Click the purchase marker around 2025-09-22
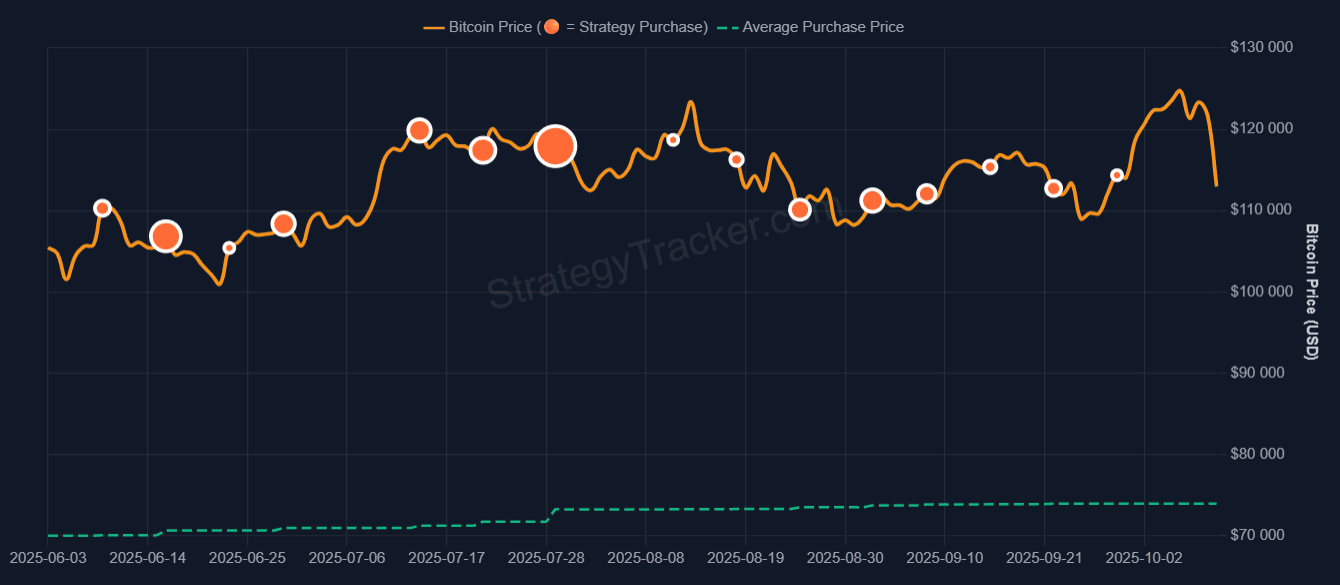Viewport: 1340px width, 585px height. click(1053, 188)
